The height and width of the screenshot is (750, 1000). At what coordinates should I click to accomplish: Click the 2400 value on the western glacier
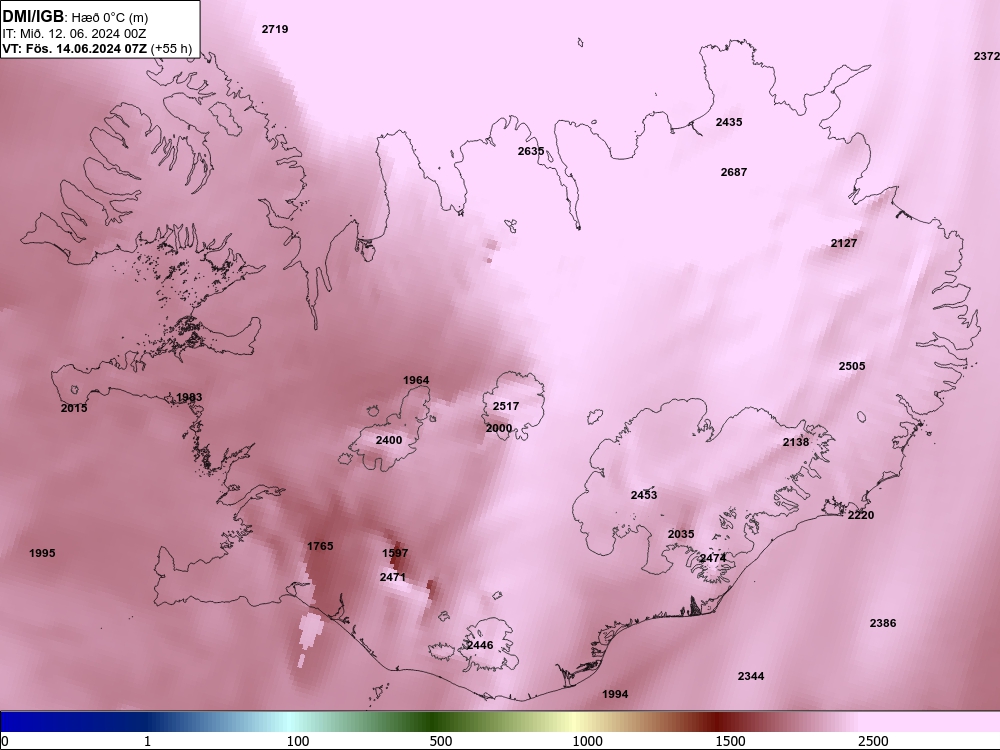tap(388, 440)
